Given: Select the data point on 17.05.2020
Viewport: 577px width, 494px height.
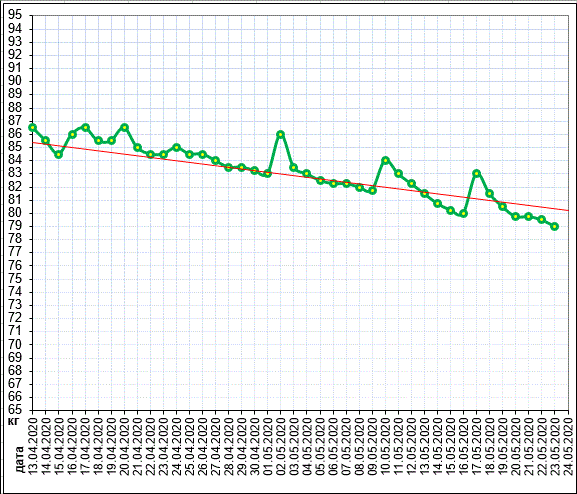Looking at the screenshot, I should coord(477,173).
